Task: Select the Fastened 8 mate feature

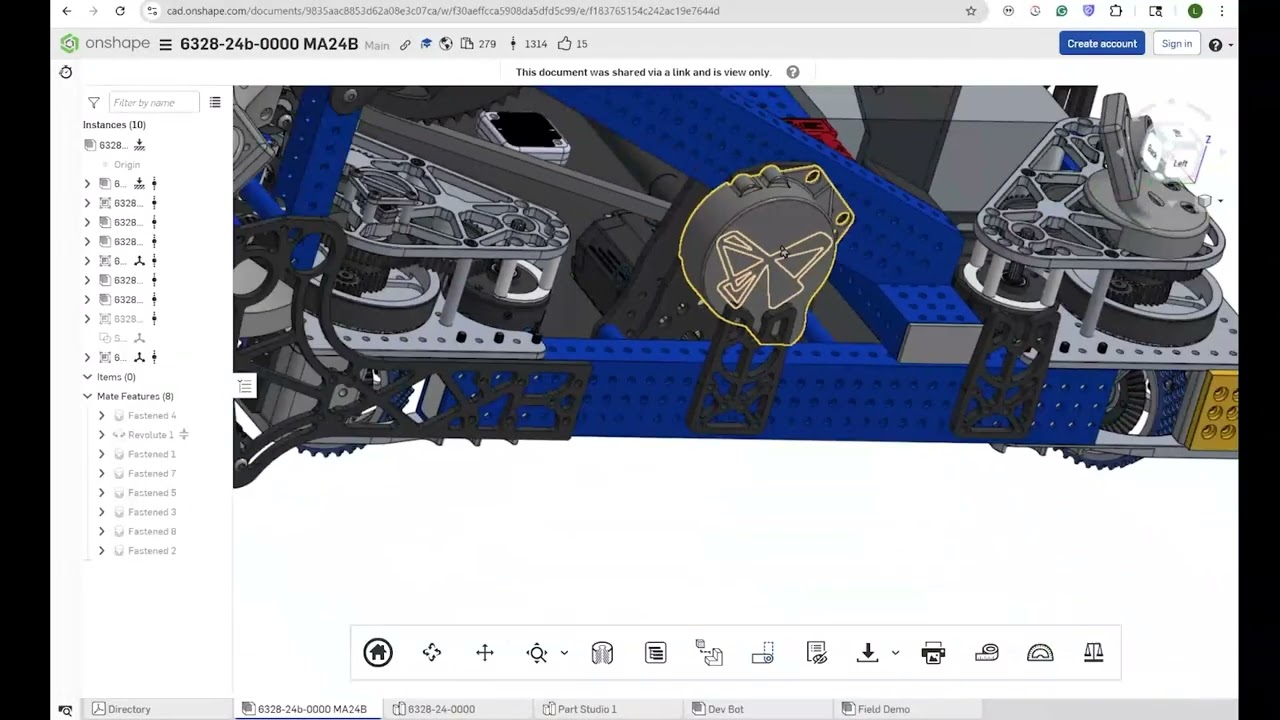Action: pos(151,531)
